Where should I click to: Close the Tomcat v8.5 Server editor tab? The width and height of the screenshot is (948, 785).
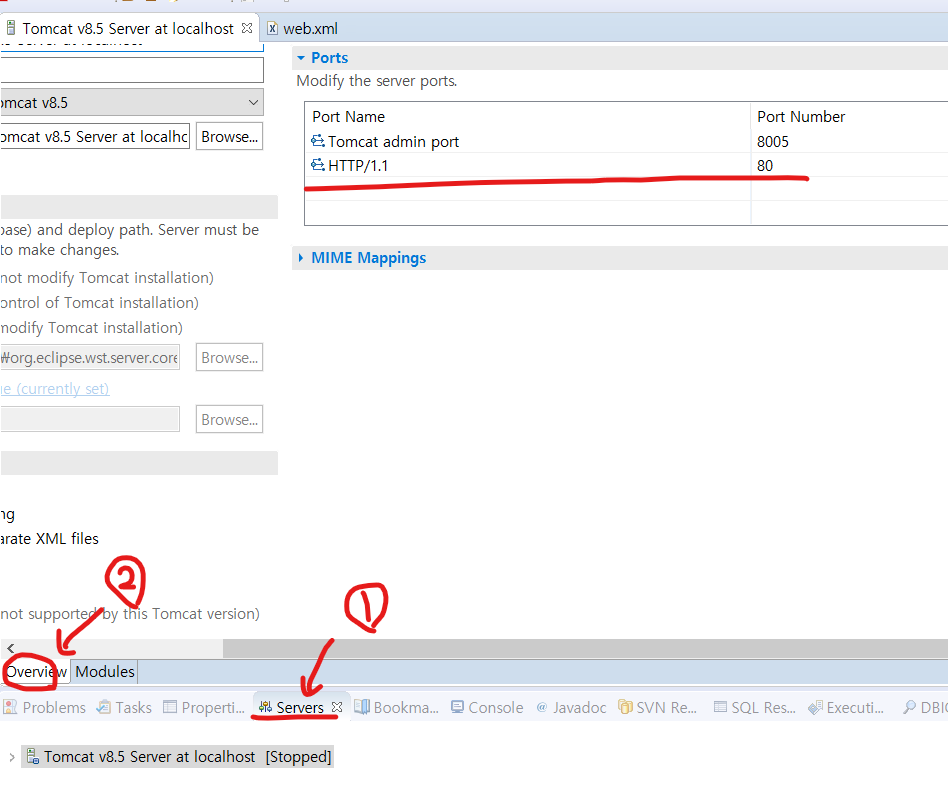tap(247, 28)
